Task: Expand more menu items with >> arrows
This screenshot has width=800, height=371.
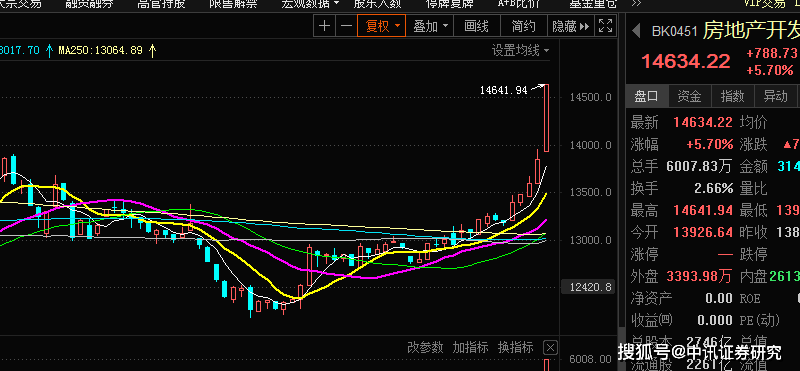Action: [636, 4]
